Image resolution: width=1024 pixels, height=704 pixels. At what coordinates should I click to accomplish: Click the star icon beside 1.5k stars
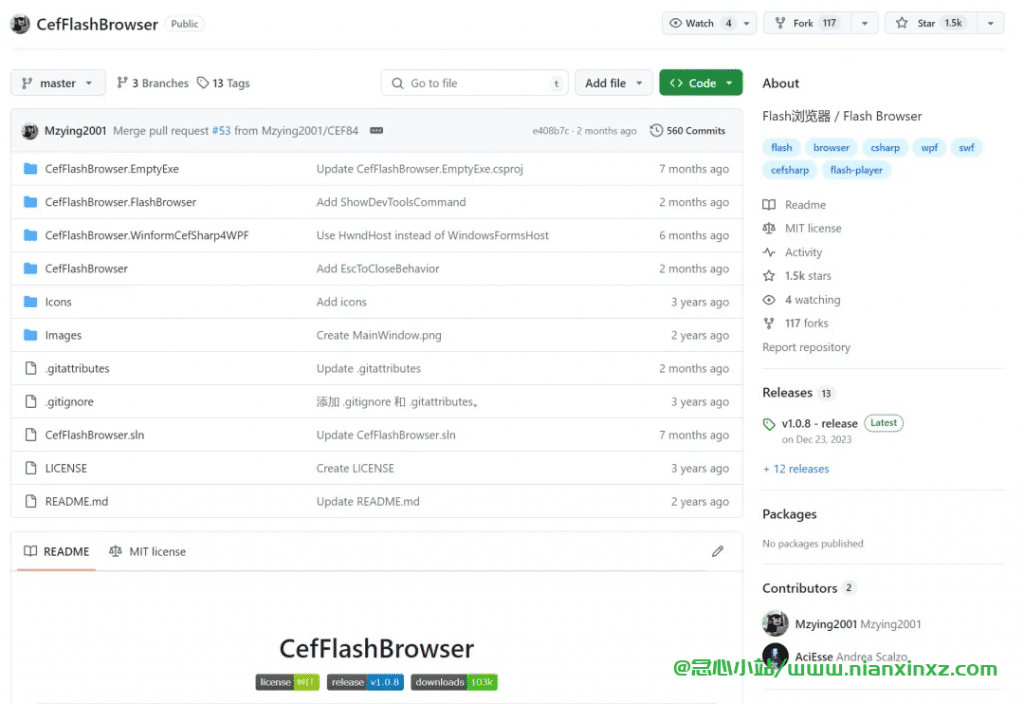coord(769,276)
